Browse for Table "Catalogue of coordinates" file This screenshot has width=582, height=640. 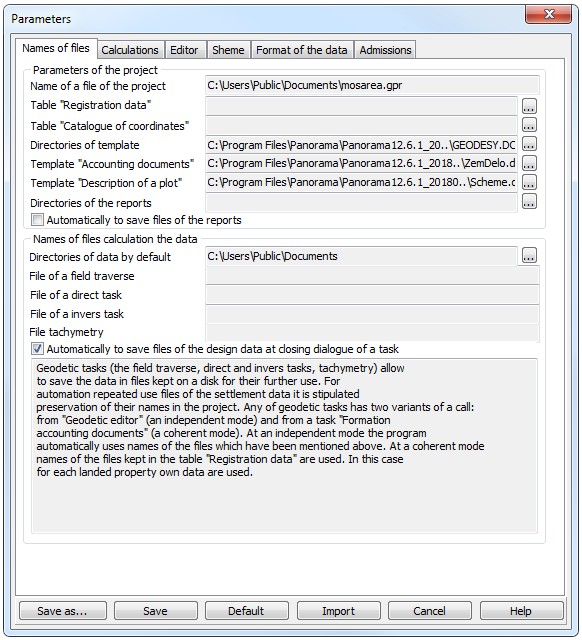click(529, 125)
